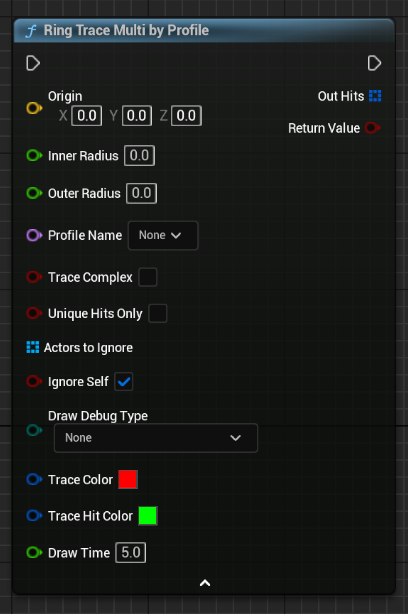Click the Origin vector input pin
Viewport: 408px width, 614px height.
[34, 108]
